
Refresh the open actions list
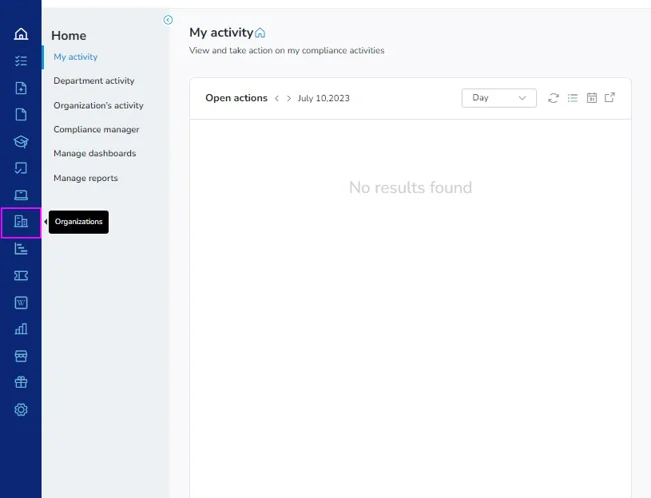click(x=553, y=98)
